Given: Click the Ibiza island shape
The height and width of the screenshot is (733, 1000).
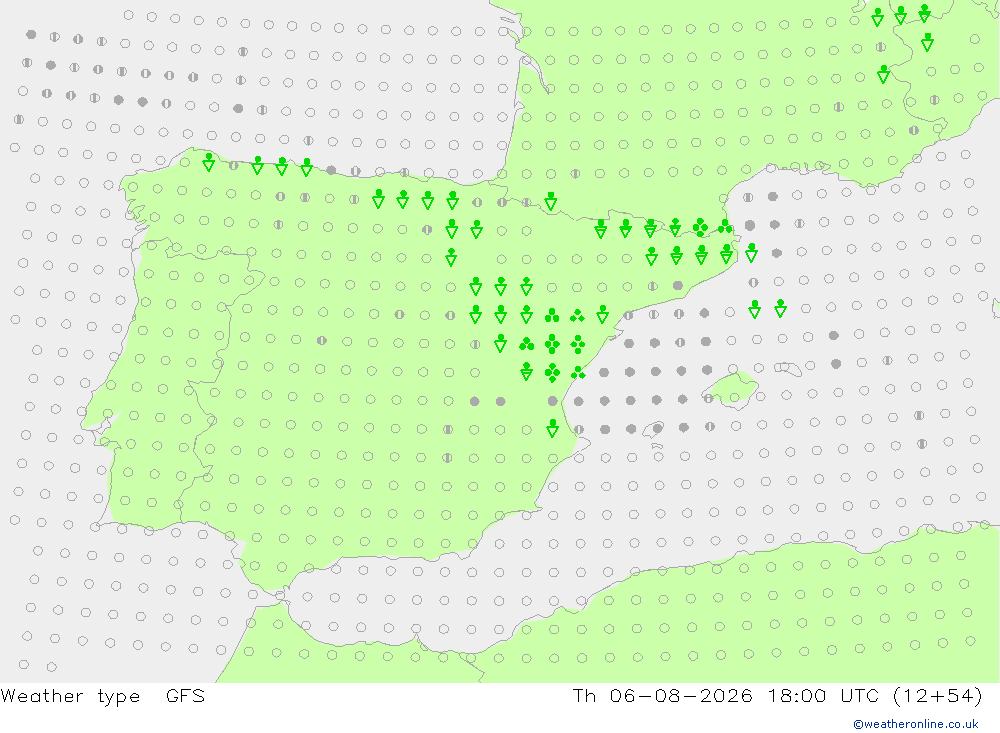Looking at the screenshot, I should (654, 429).
